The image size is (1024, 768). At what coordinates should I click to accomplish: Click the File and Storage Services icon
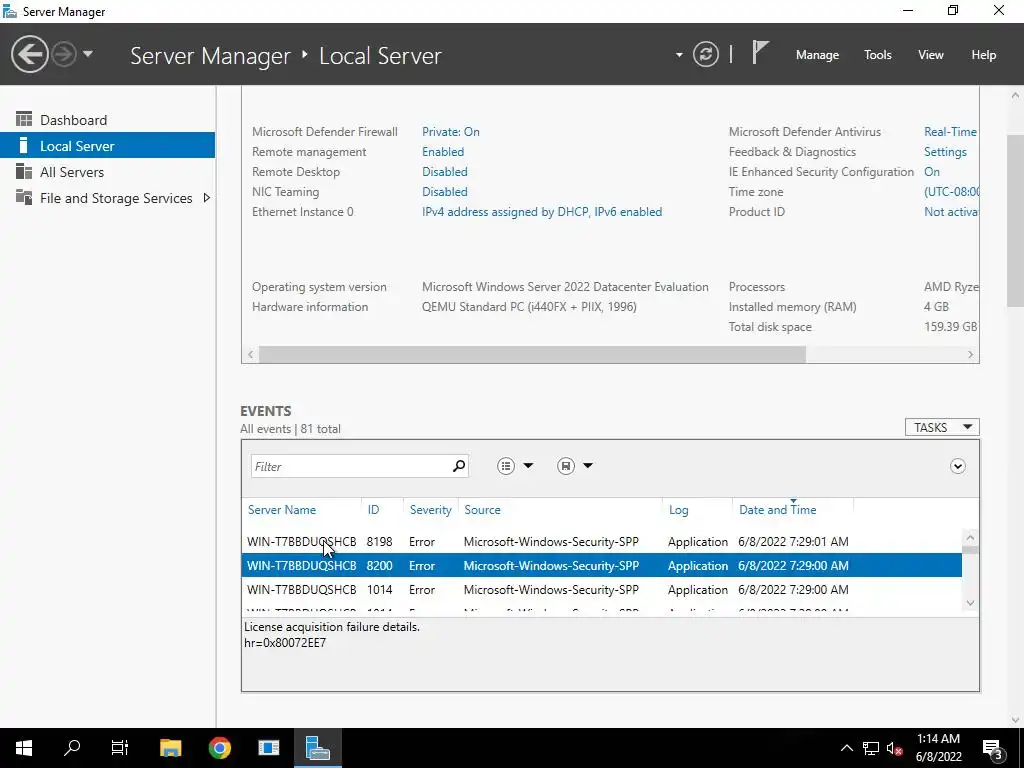click(x=24, y=197)
